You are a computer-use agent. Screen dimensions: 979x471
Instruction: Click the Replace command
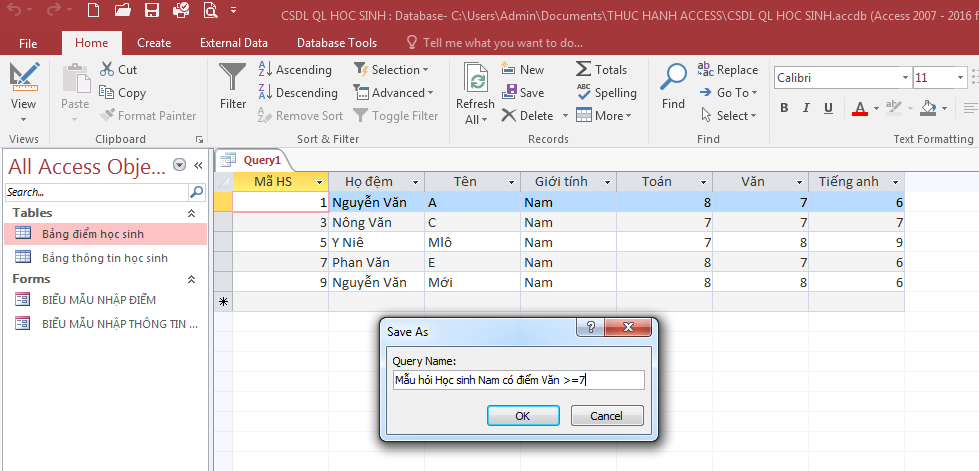point(727,69)
